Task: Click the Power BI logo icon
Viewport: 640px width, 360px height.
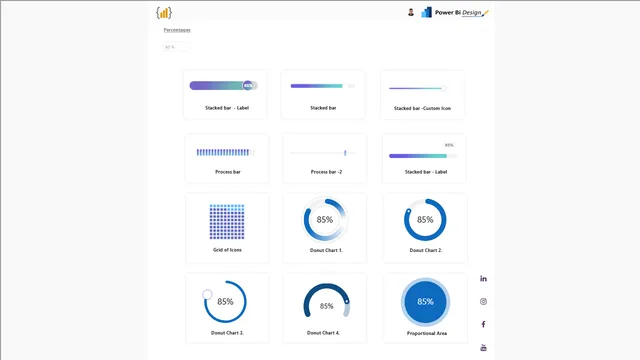Action: [427, 12]
